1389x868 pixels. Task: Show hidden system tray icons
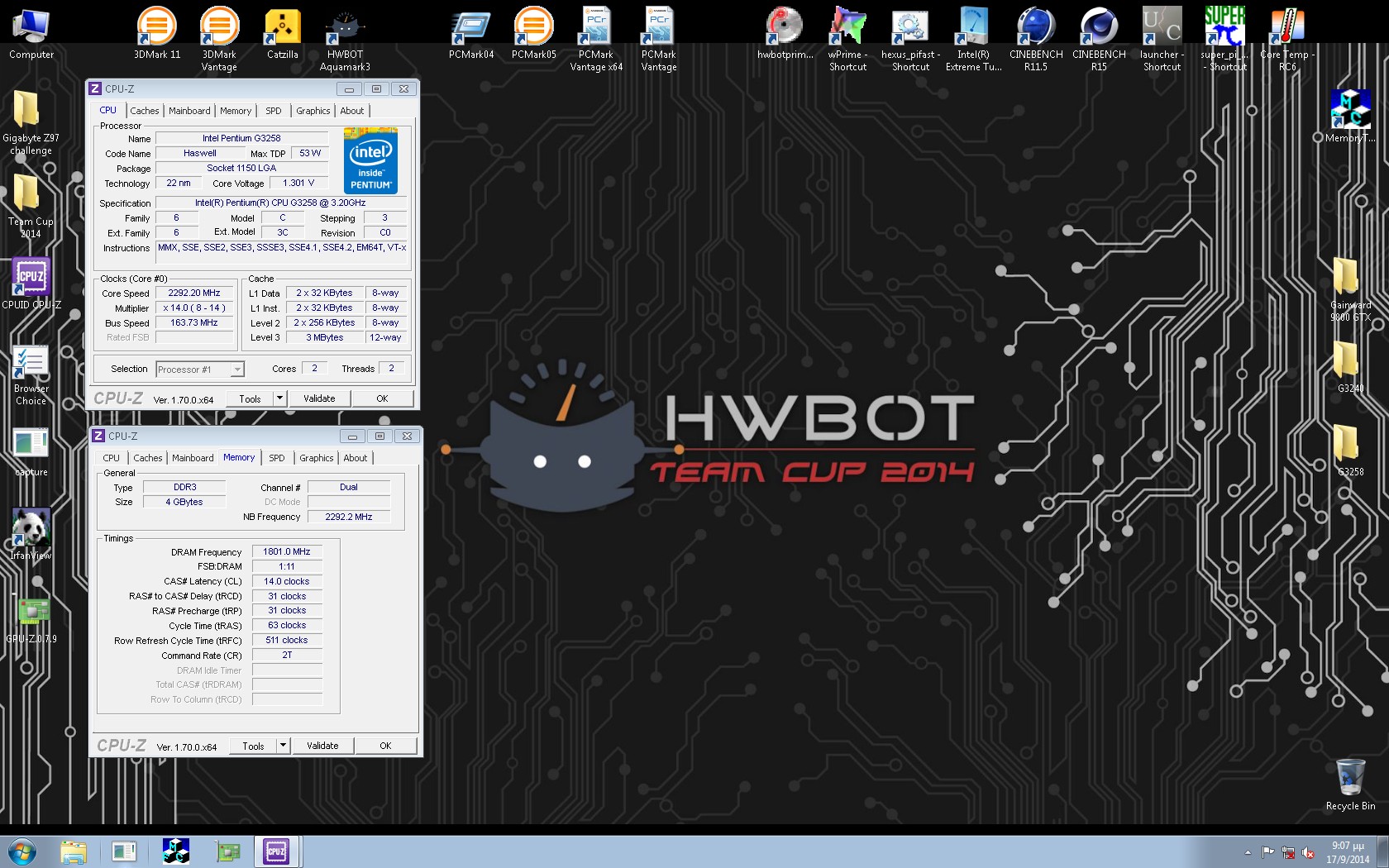click(x=1248, y=852)
